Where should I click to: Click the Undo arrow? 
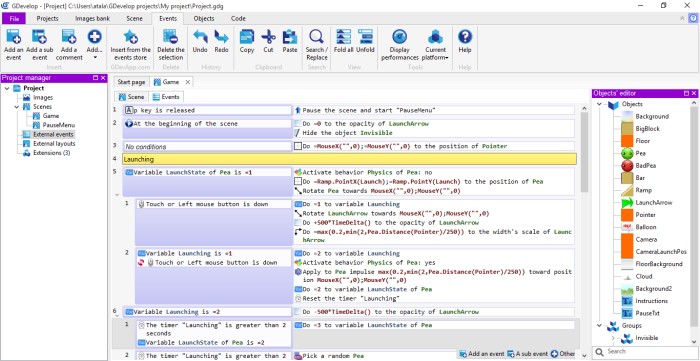pos(200,37)
